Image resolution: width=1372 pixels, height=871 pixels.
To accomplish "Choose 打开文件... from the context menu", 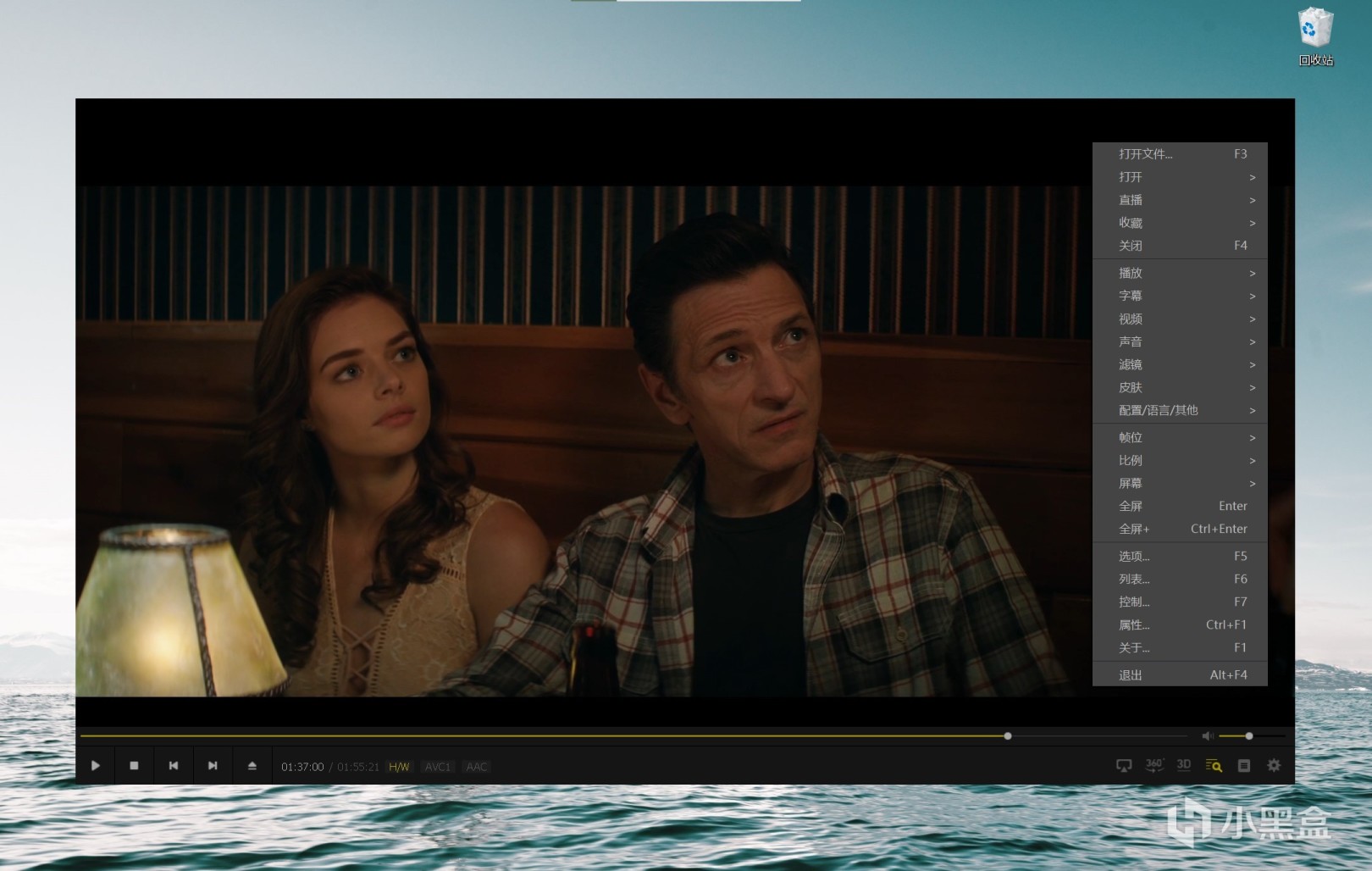I will coord(1180,154).
